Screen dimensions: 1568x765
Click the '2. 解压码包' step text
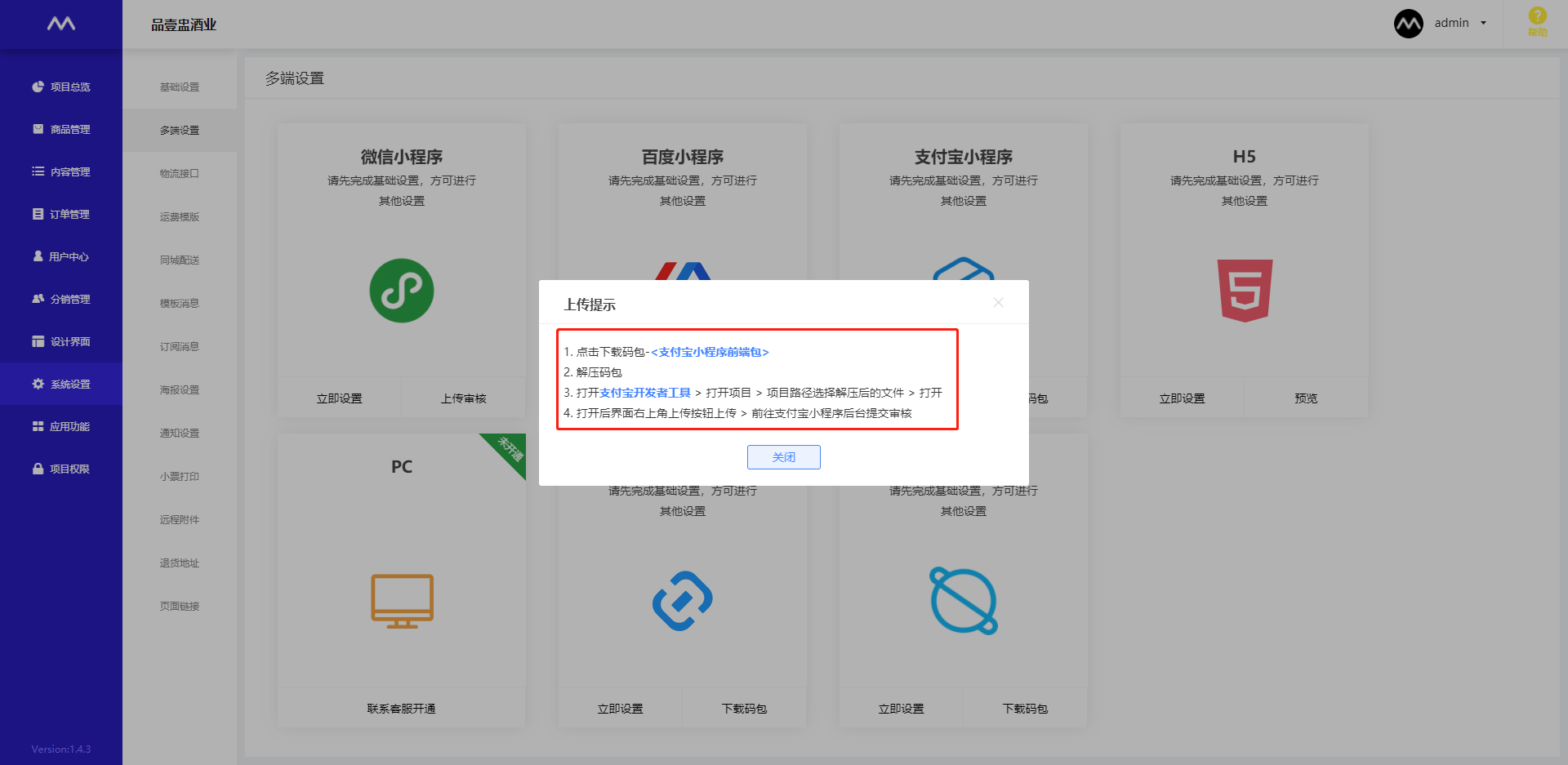pos(593,372)
